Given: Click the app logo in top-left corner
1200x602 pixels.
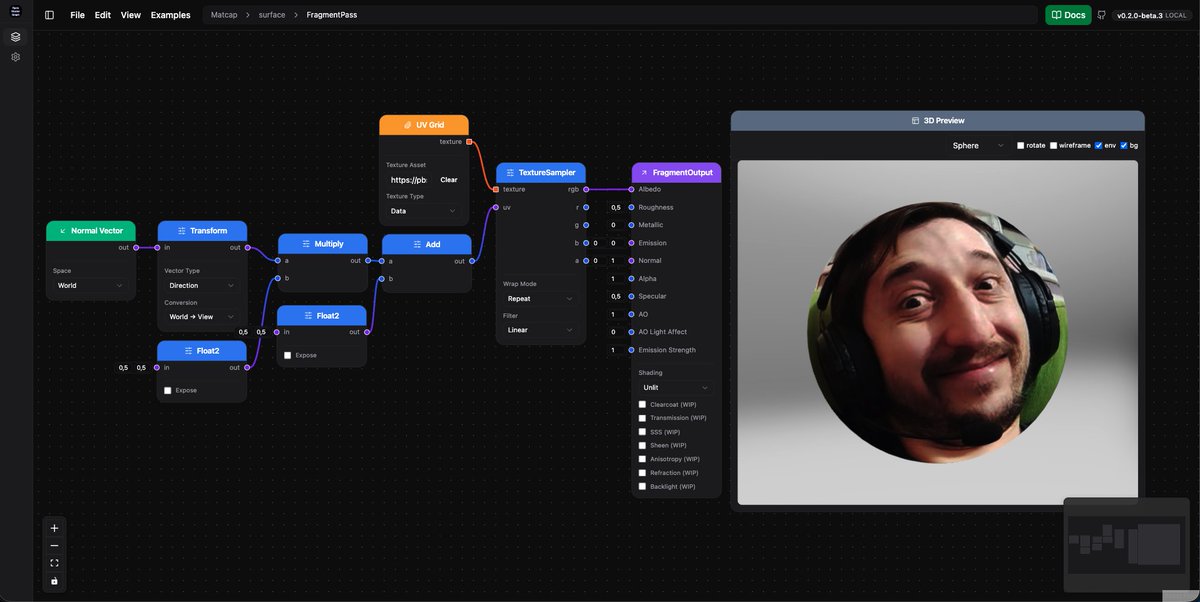Looking at the screenshot, I should [15, 11].
